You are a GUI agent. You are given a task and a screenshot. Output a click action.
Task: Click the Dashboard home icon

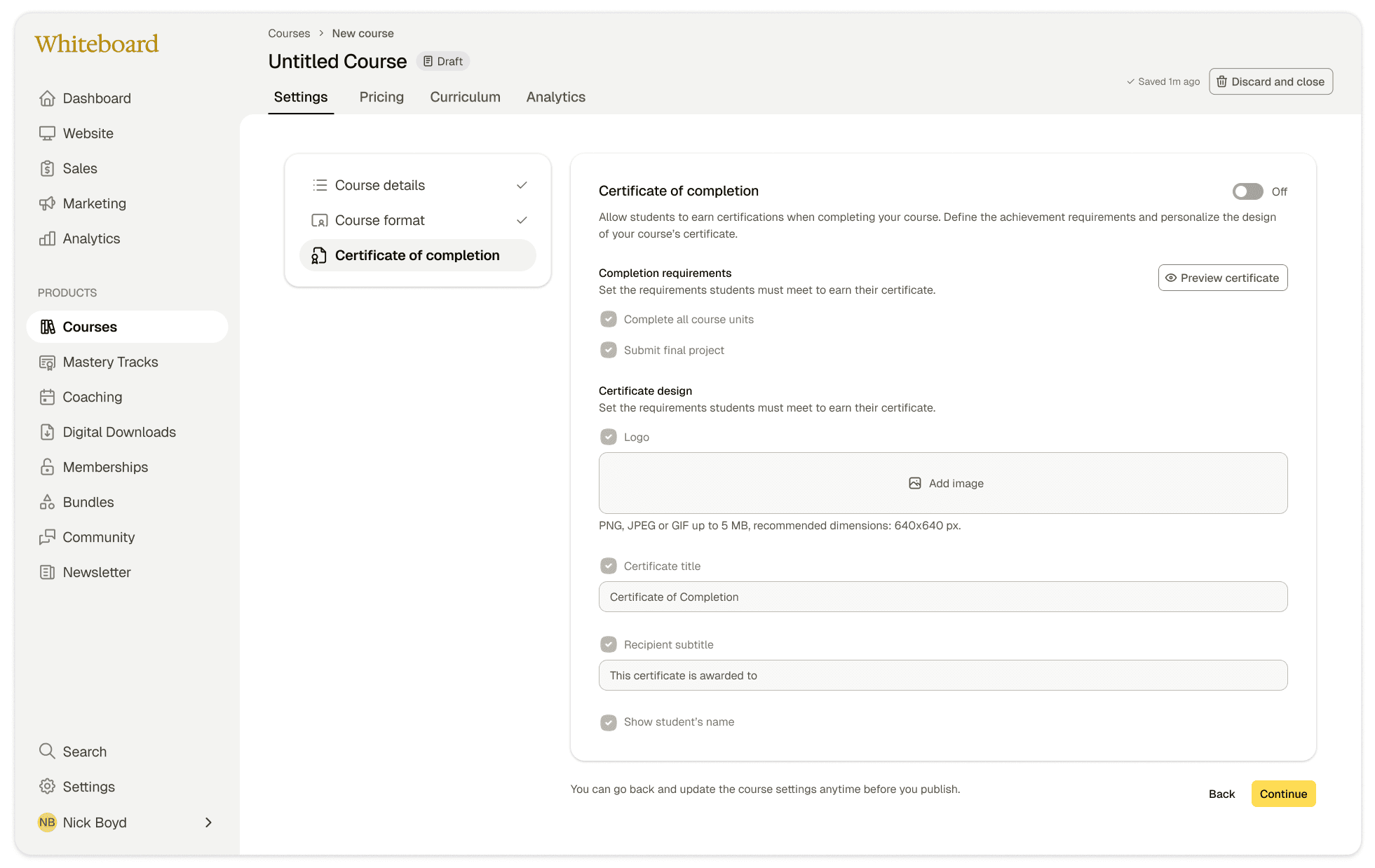click(x=47, y=98)
